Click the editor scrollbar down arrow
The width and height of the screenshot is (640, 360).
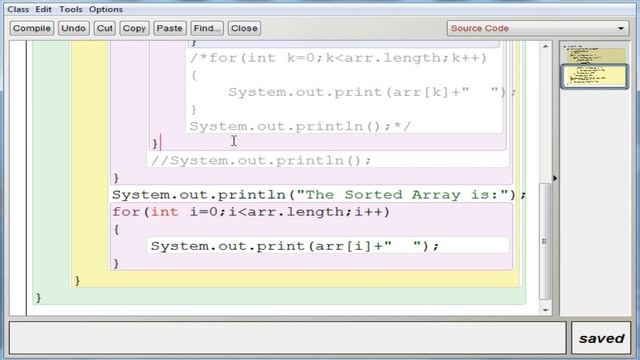545,310
